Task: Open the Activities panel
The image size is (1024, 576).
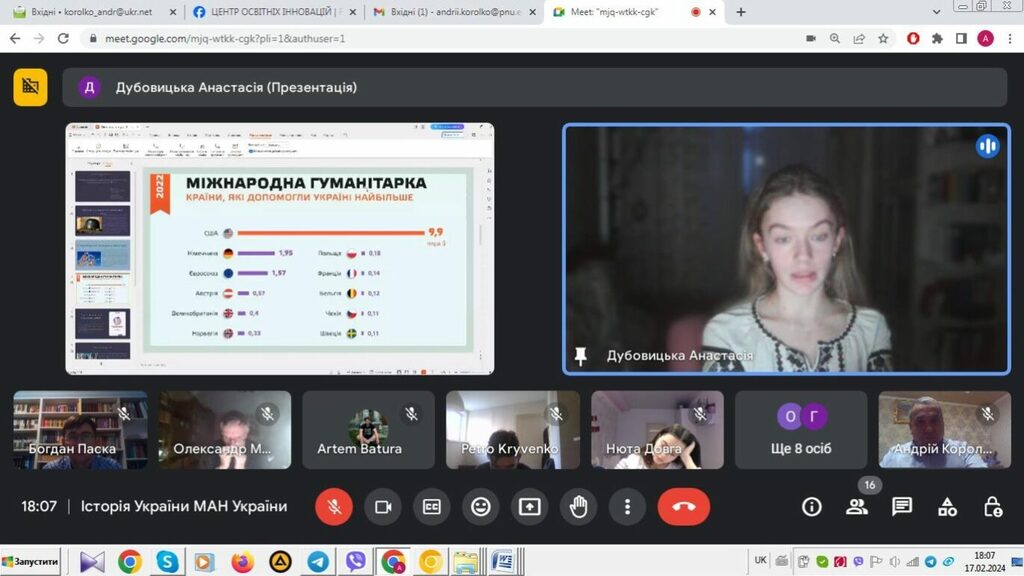Action: pos(947,507)
